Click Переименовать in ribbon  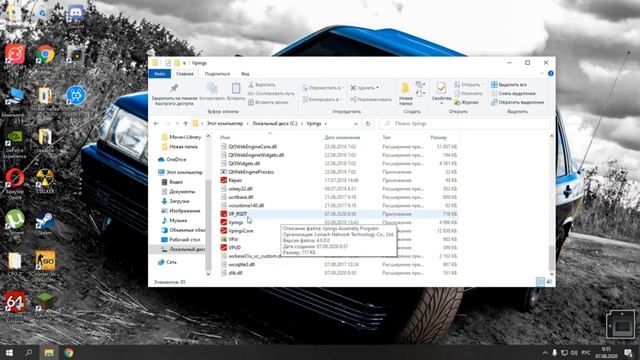coord(371,99)
